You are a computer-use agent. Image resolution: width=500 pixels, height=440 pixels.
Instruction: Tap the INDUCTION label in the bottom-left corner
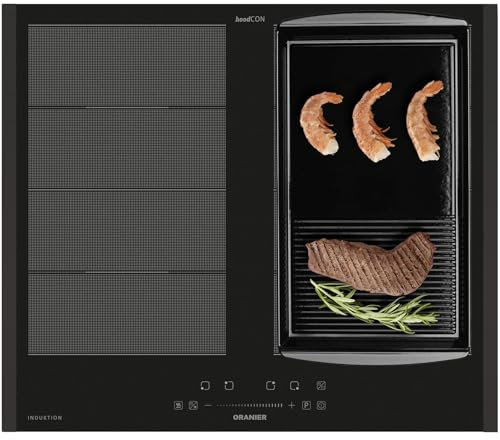(x=45, y=418)
